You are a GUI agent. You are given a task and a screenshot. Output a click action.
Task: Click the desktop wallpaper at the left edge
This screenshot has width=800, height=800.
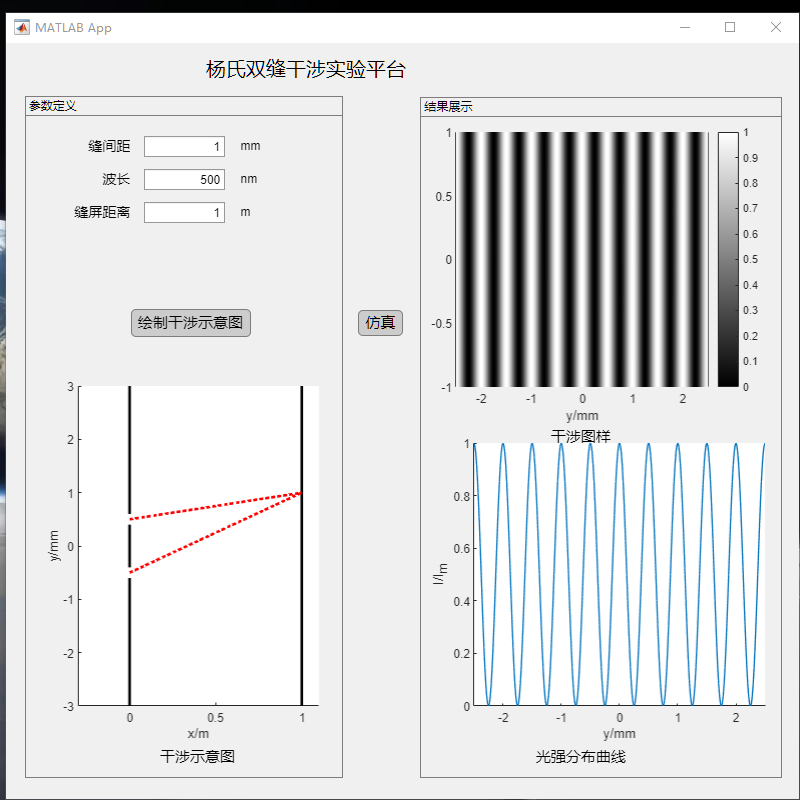5,400
